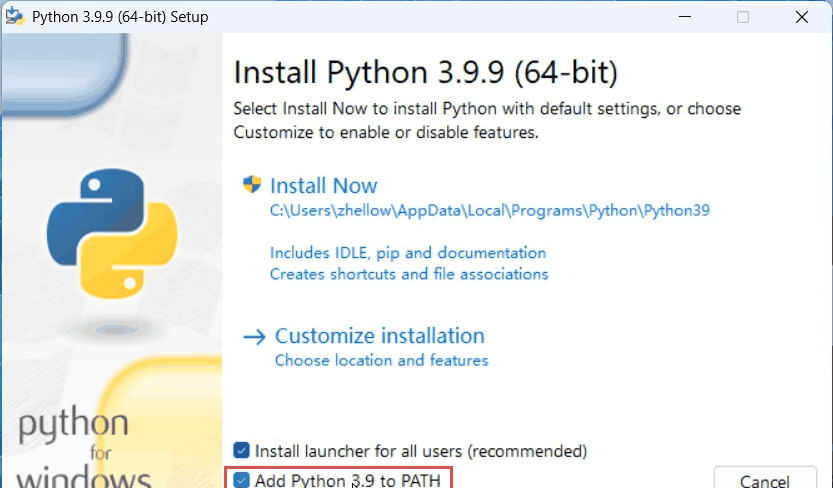
Task: Click the arrow icon next to Customize installation
Action: tap(254, 337)
